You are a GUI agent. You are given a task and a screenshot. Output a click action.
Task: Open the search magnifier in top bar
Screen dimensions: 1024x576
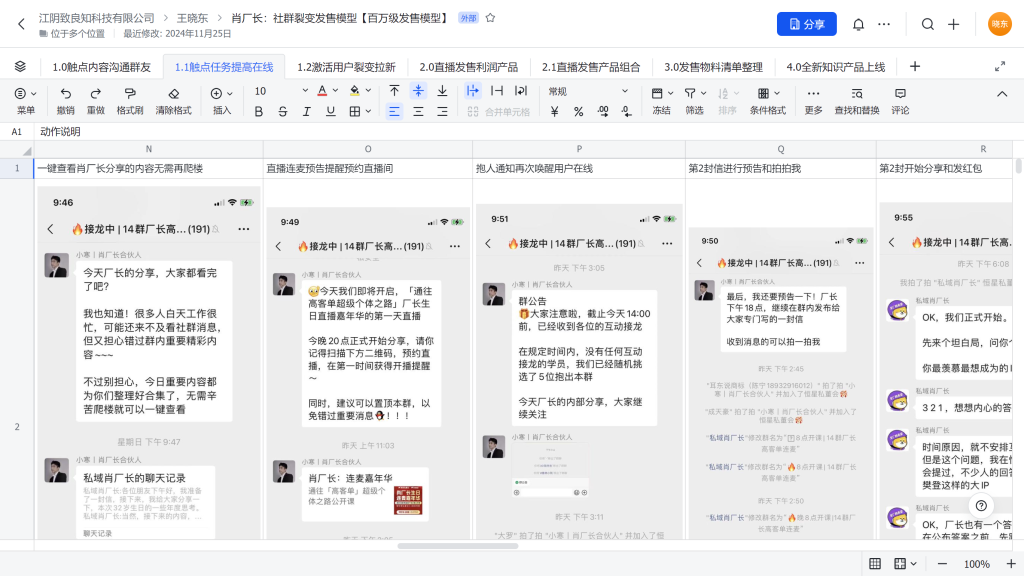click(x=927, y=24)
